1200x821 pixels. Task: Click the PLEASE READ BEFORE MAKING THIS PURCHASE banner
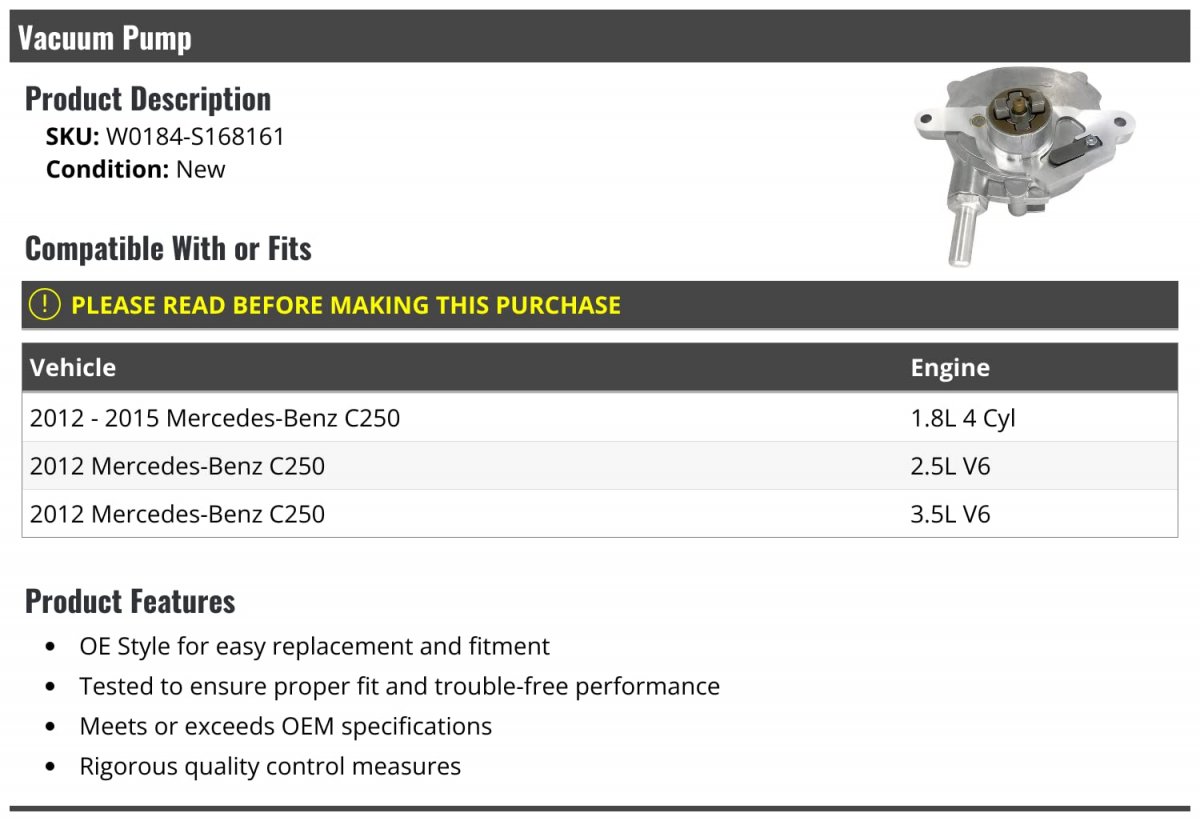600,305
